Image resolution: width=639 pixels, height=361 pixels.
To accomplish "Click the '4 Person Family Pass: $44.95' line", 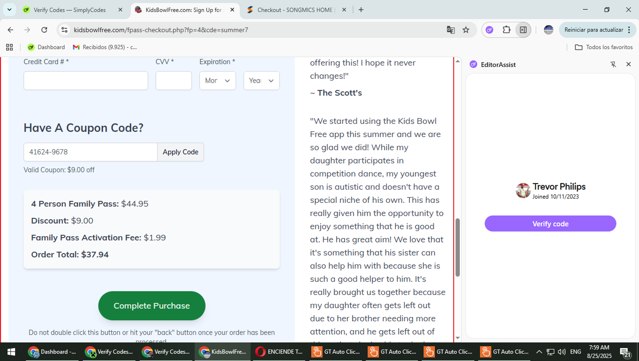I will [90, 204].
